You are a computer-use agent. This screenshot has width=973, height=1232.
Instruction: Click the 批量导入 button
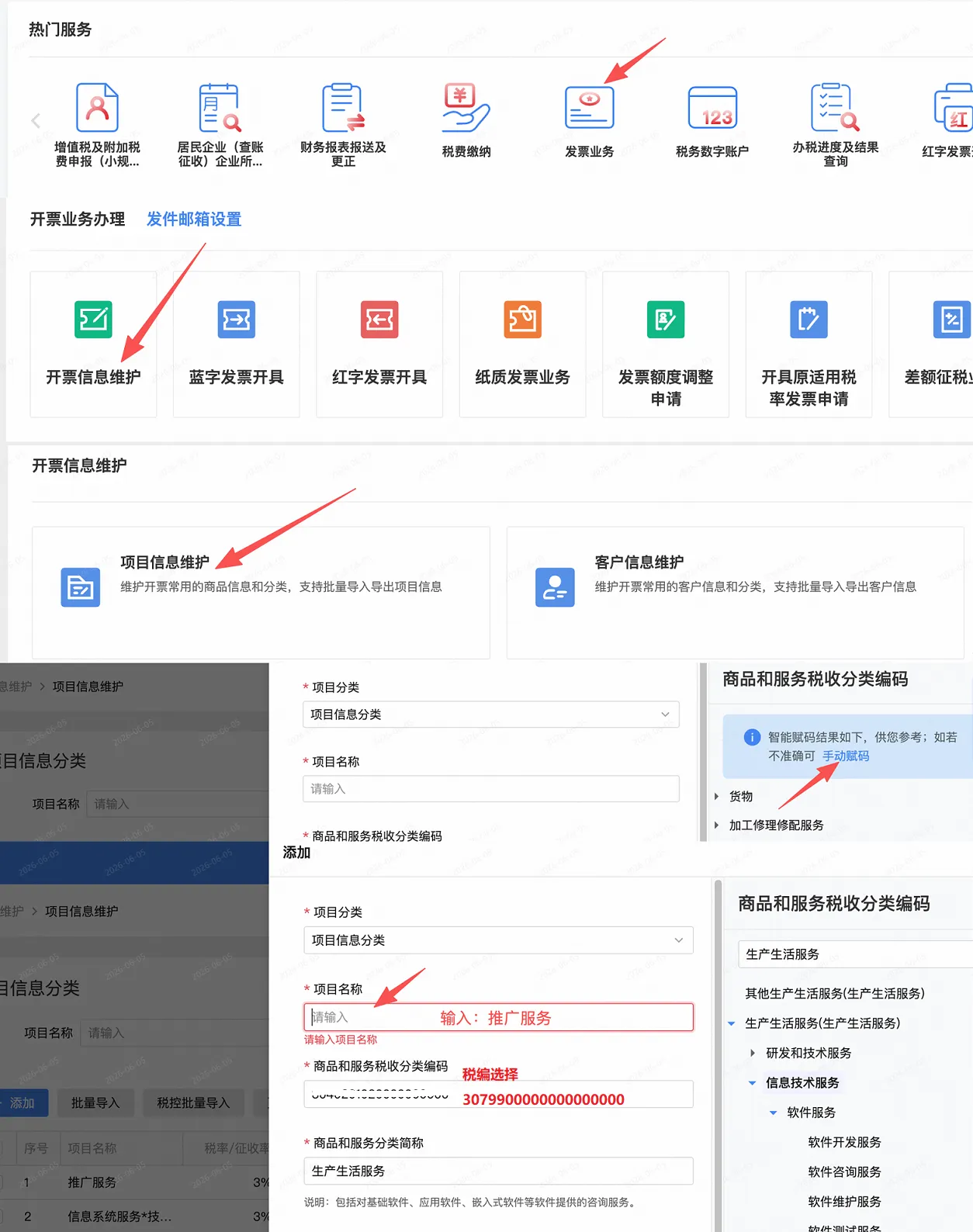coord(95,1102)
